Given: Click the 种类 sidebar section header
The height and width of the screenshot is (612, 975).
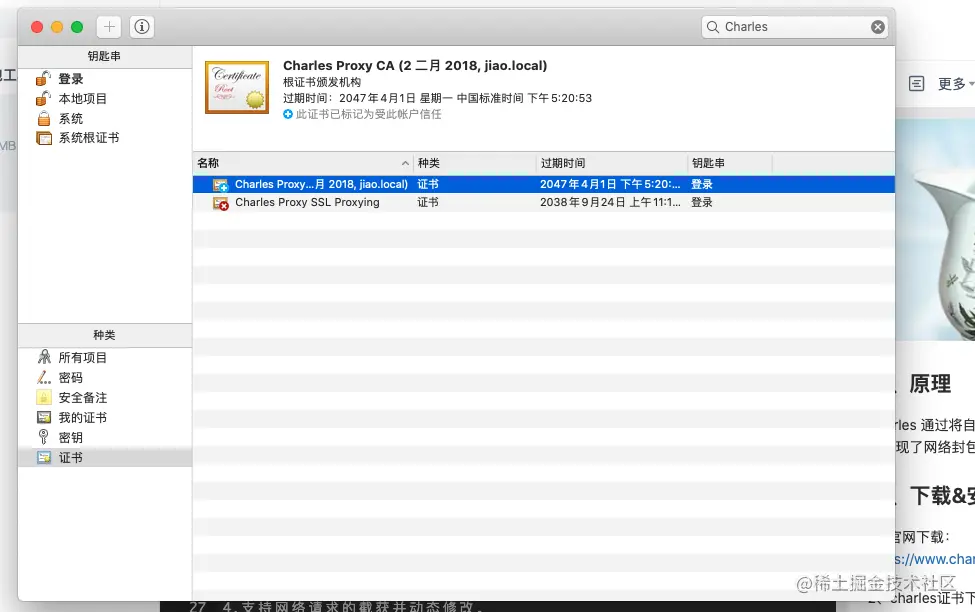Looking at the screenshot, I should click(104, 335).
